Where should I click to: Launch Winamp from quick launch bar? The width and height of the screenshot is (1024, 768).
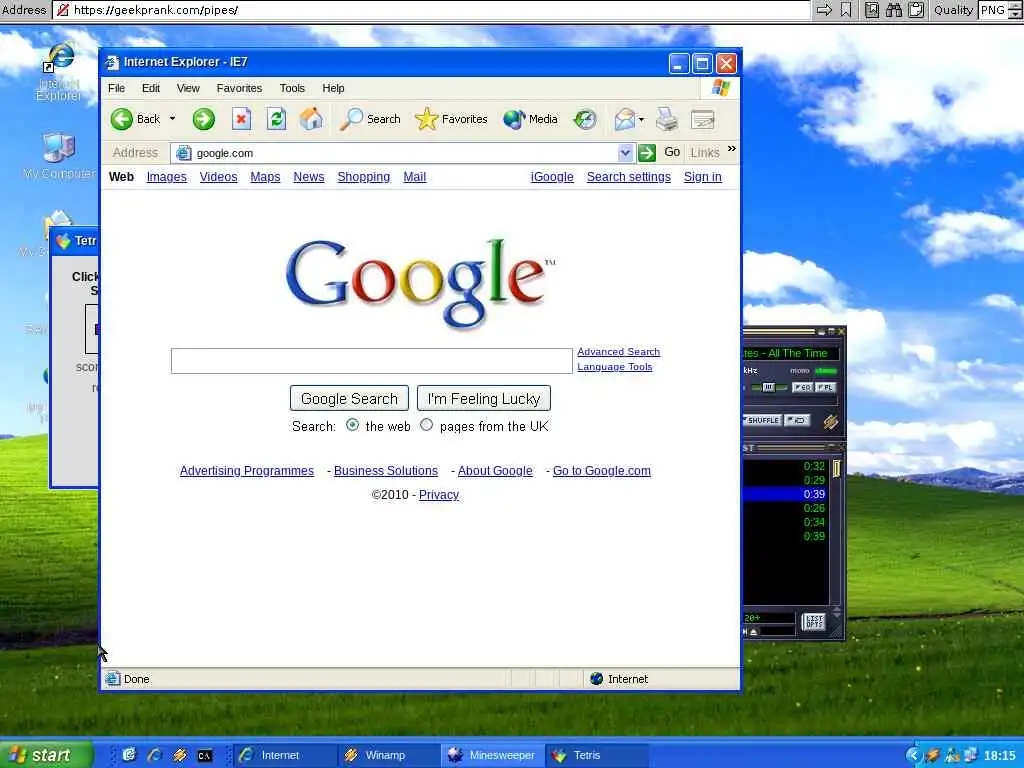180,755
